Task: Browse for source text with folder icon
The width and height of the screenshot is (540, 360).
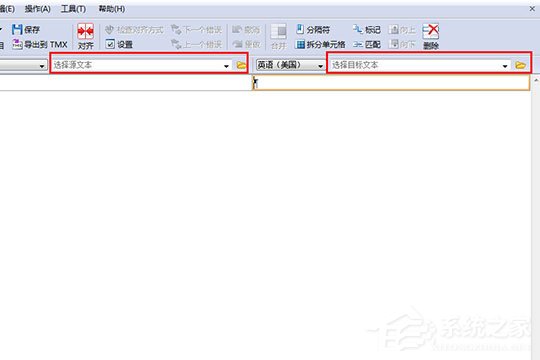Action: point(241,65)
